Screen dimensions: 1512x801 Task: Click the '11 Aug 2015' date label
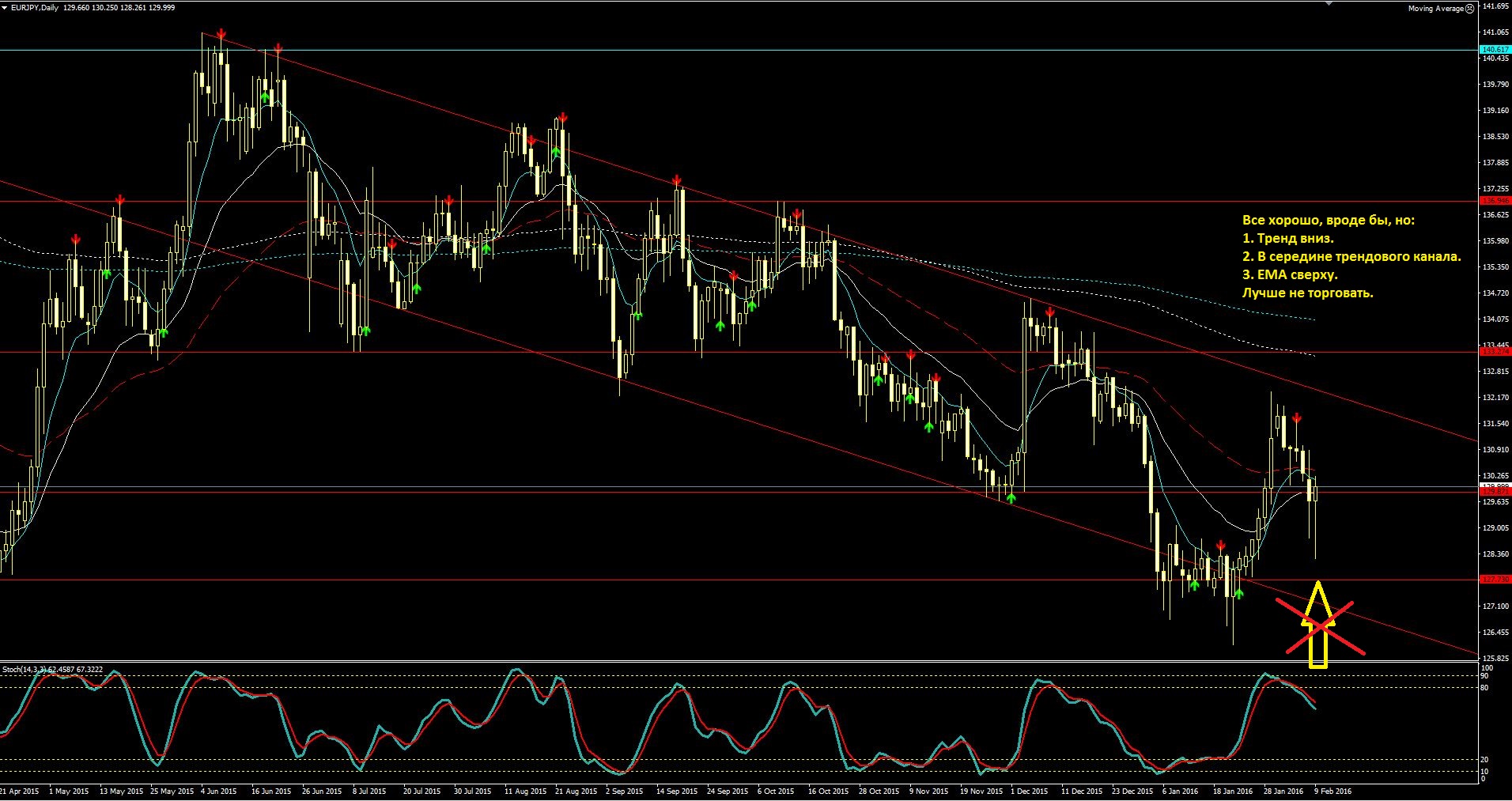point(525,791)
